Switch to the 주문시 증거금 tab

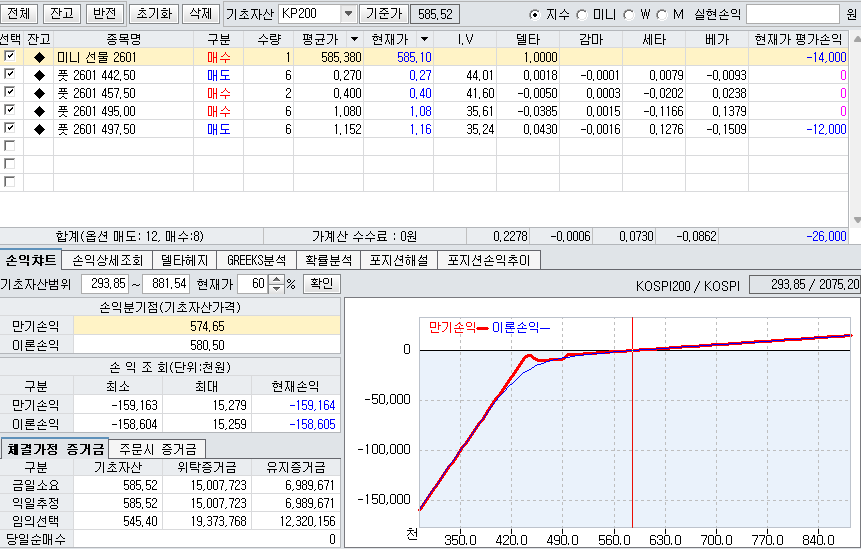(x=158, y=449)
